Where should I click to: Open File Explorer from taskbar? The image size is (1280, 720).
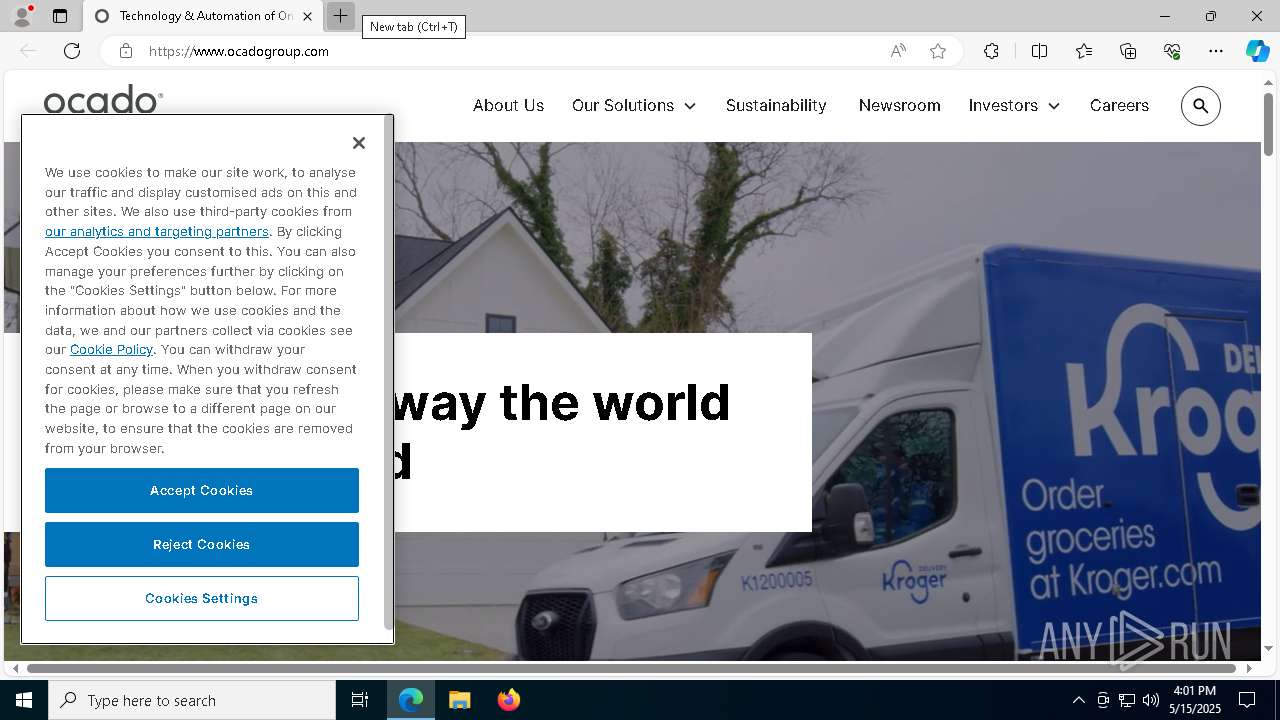pos(459,700)
